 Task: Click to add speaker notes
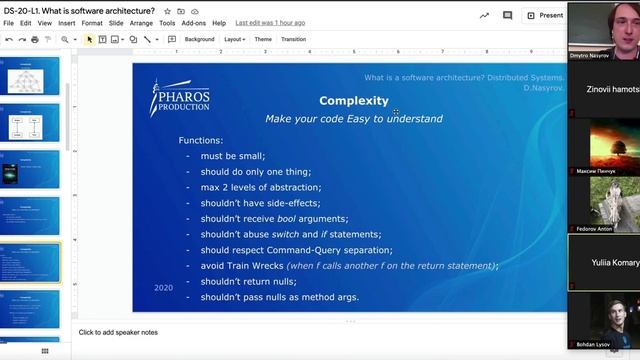click(x=118, y=332)
